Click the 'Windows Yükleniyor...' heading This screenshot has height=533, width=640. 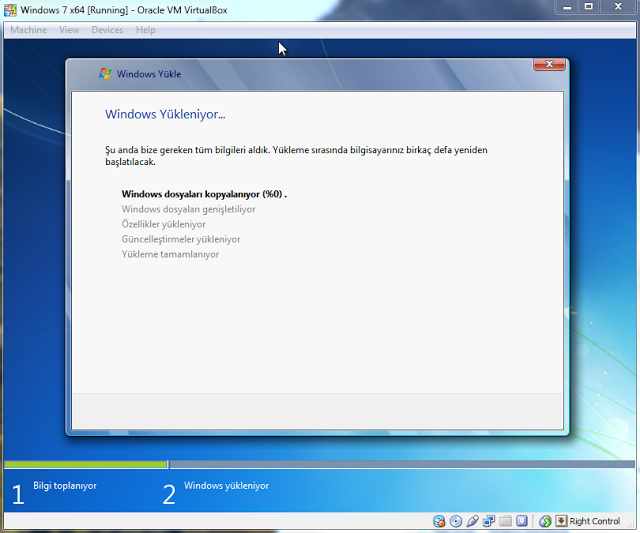(x=165, y=114)
